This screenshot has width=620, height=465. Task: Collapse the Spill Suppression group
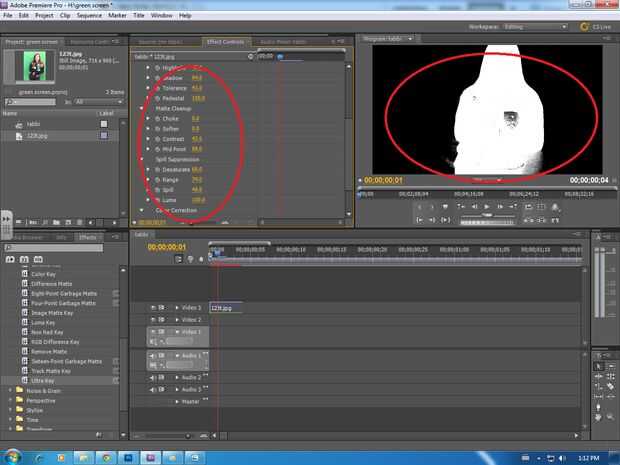142,159
